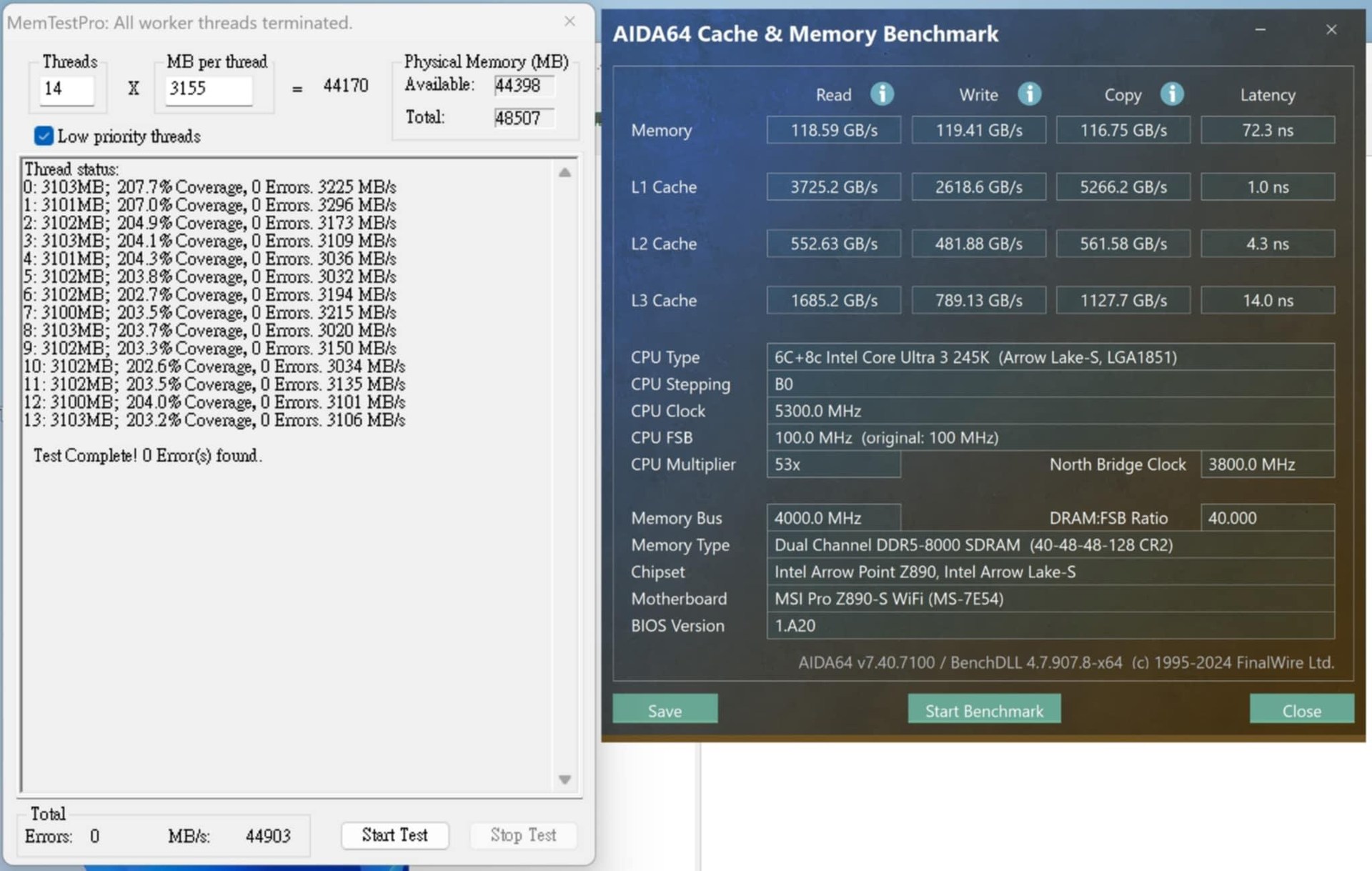The image size is (1372, 871).
Task: Click Start Test button in MemTestPro
Action: pyautogui.click(x=394, y=835)
